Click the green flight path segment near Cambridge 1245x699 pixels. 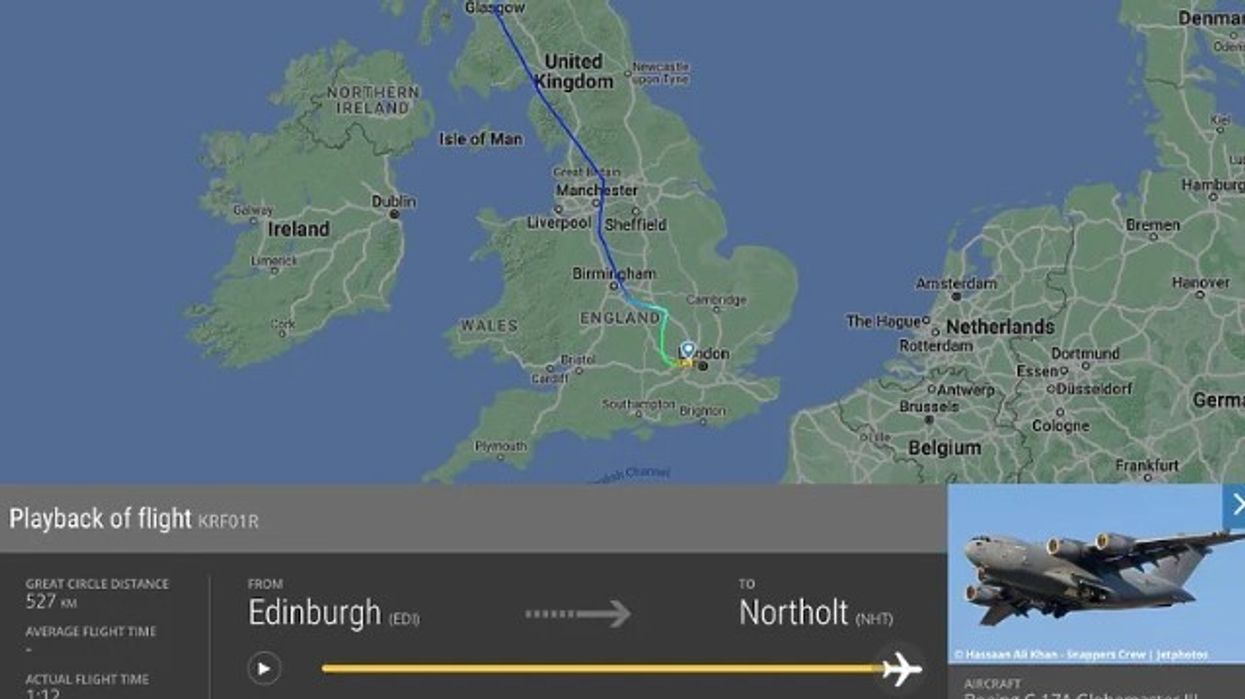click(x=665, y=328)
